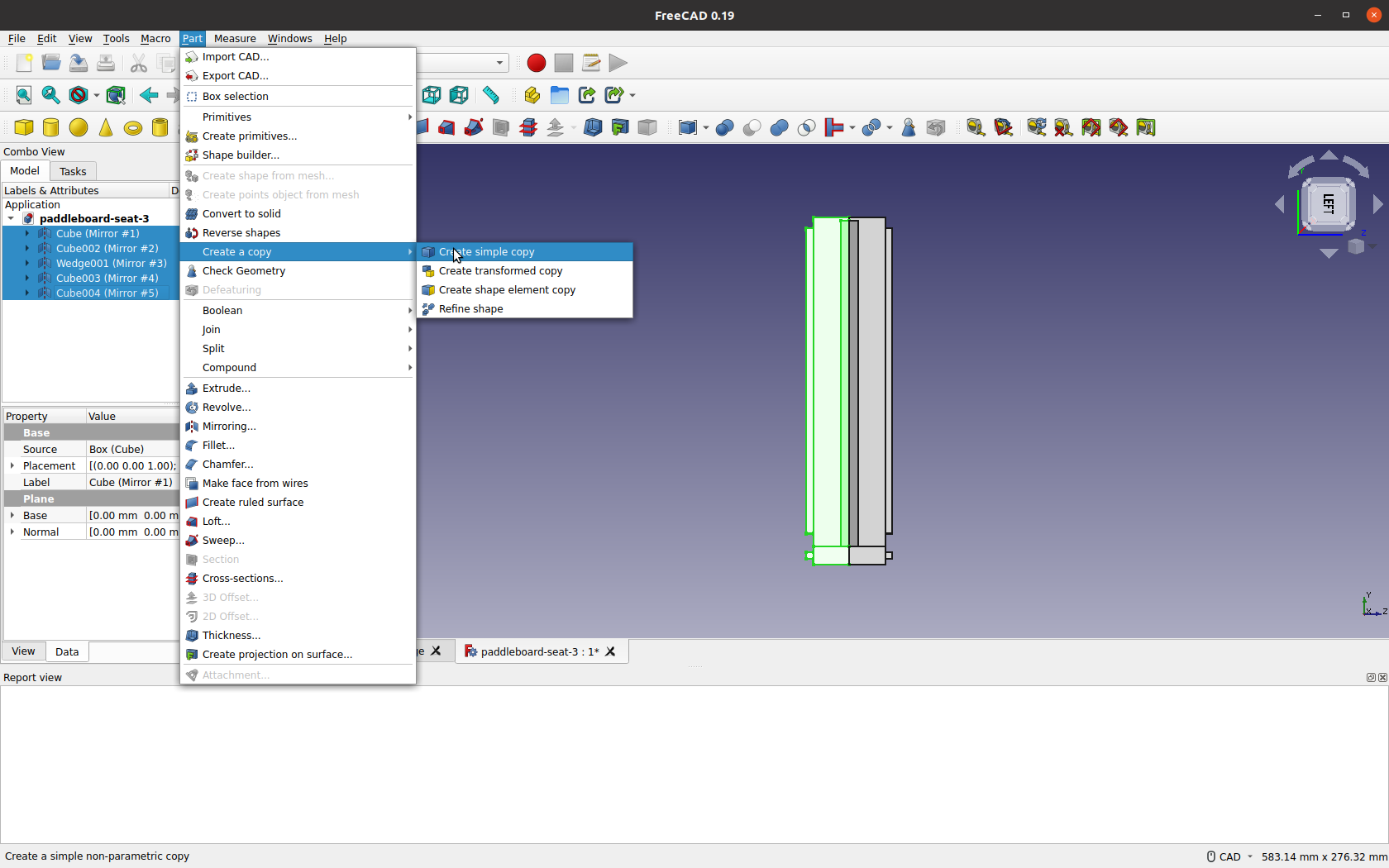Select the Box primitive tool
The height and width of the screenshot is (868, 1389).
pyautogui.click(x=23, y=127)
